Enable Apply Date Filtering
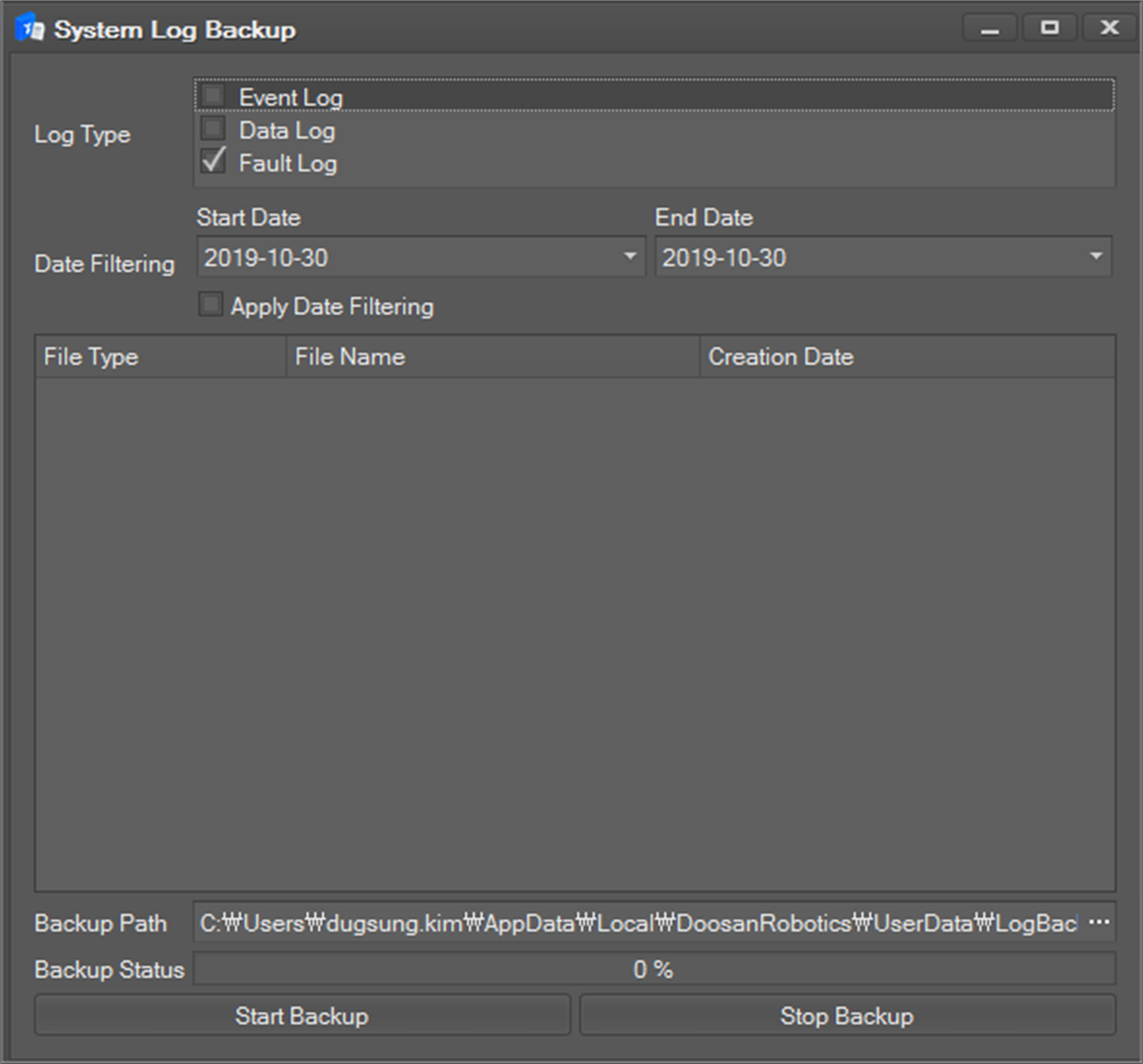The width and height of the screenshot is (1143, 1064). point(210,305)
